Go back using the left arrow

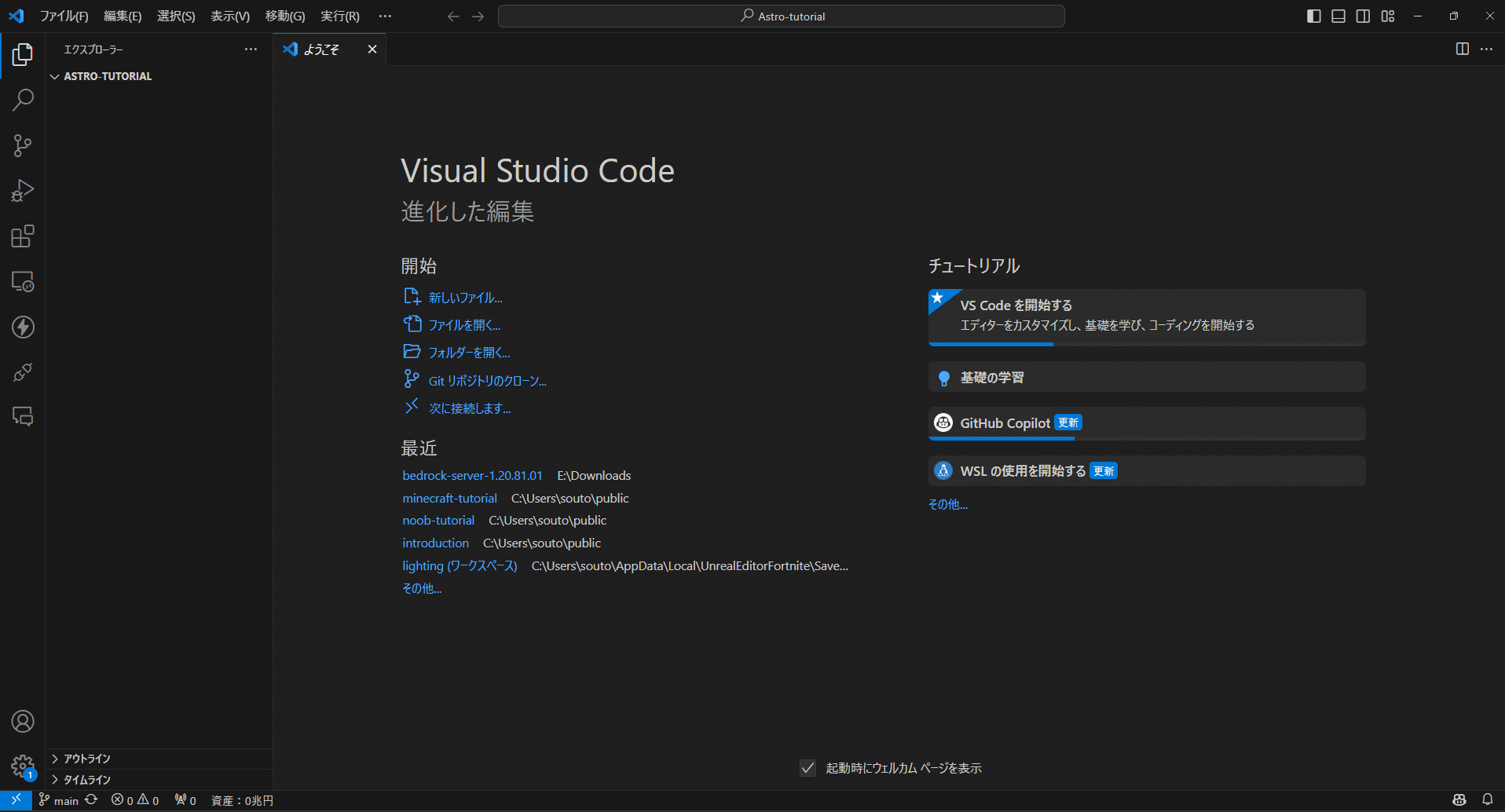click(x=453, y=16)
